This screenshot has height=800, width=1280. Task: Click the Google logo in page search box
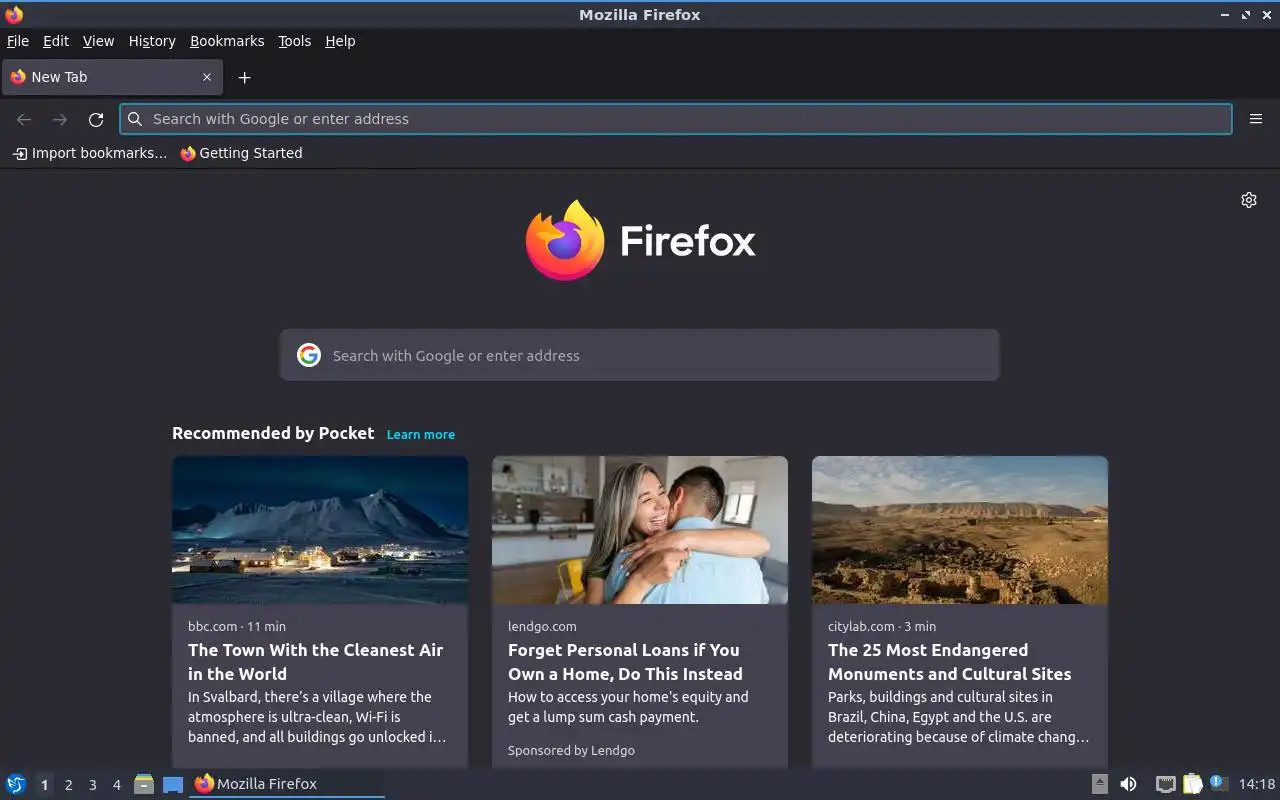(309, 355)
